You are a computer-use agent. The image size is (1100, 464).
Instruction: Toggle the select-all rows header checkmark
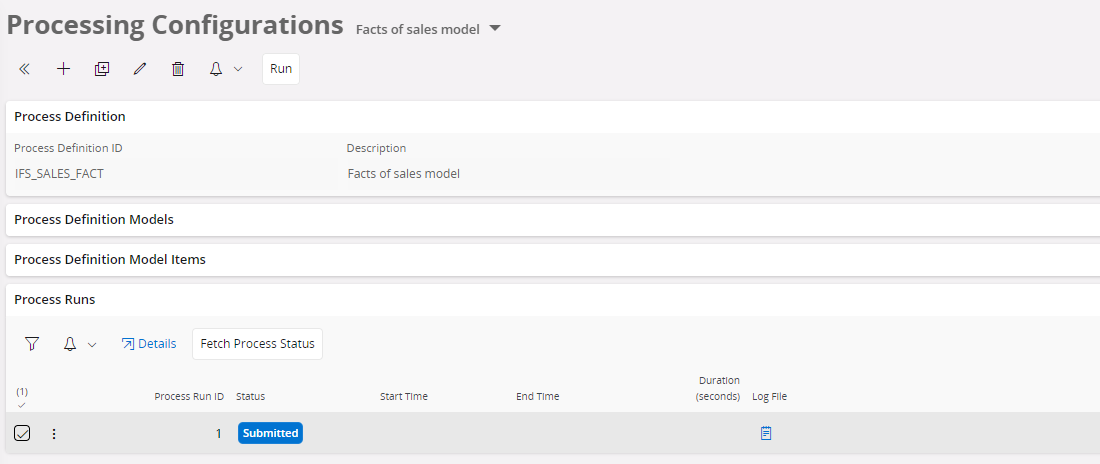click(22, 404)
